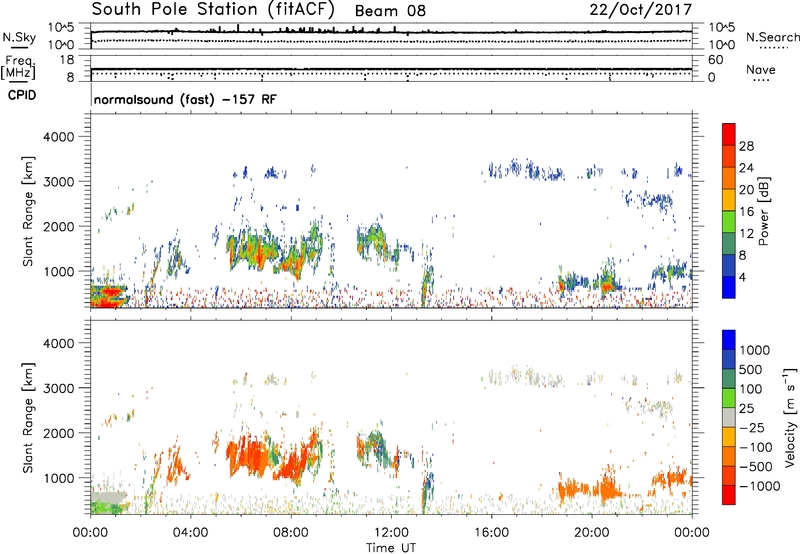This screenshot has height=554, width=800.
Task: Click the light green Power colorbar segment
Action: 729,221
